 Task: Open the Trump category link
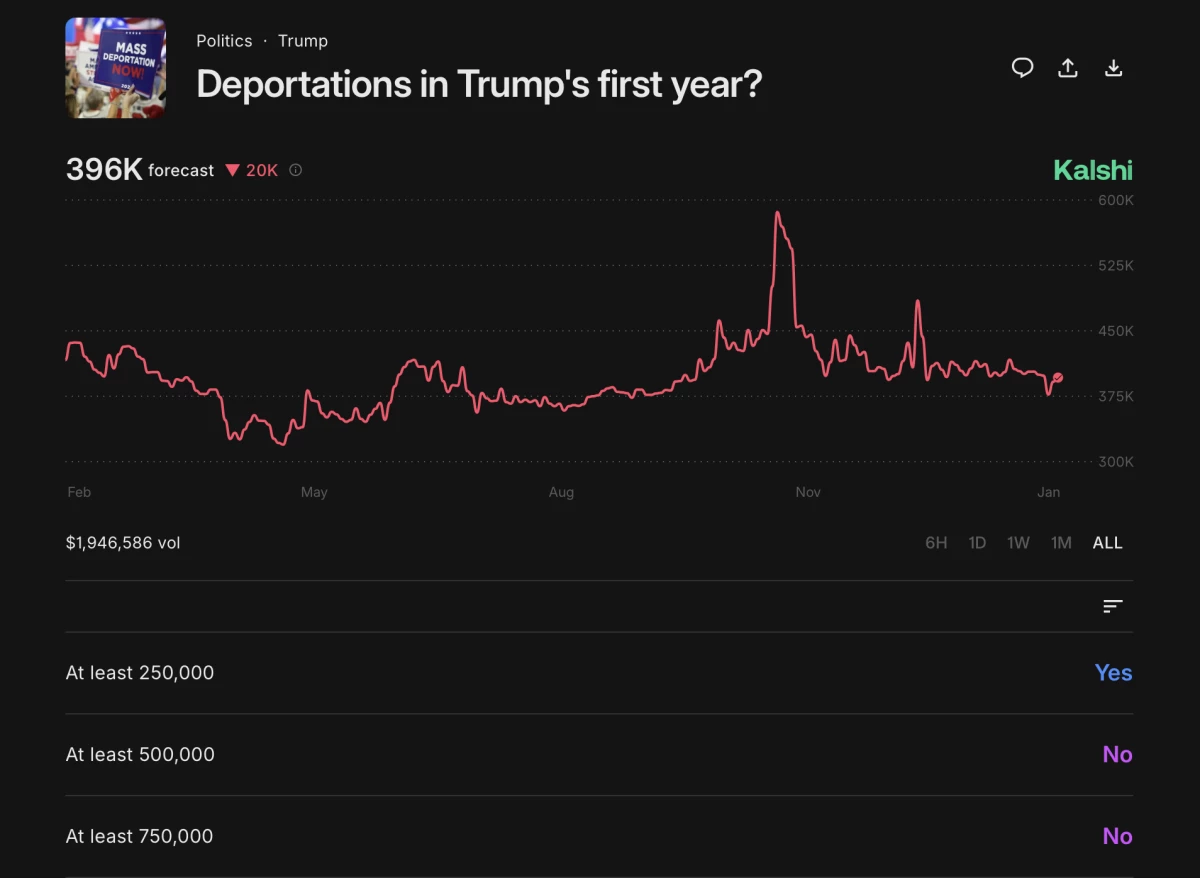coord(303,41)
